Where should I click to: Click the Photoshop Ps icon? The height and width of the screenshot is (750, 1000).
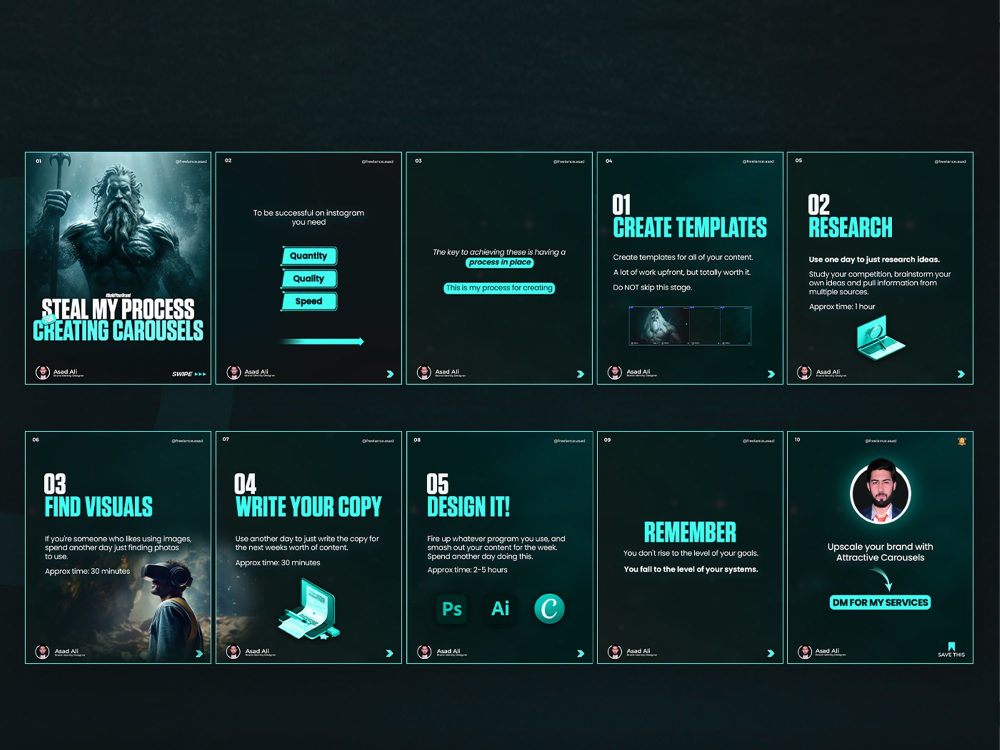coord(452,608)
